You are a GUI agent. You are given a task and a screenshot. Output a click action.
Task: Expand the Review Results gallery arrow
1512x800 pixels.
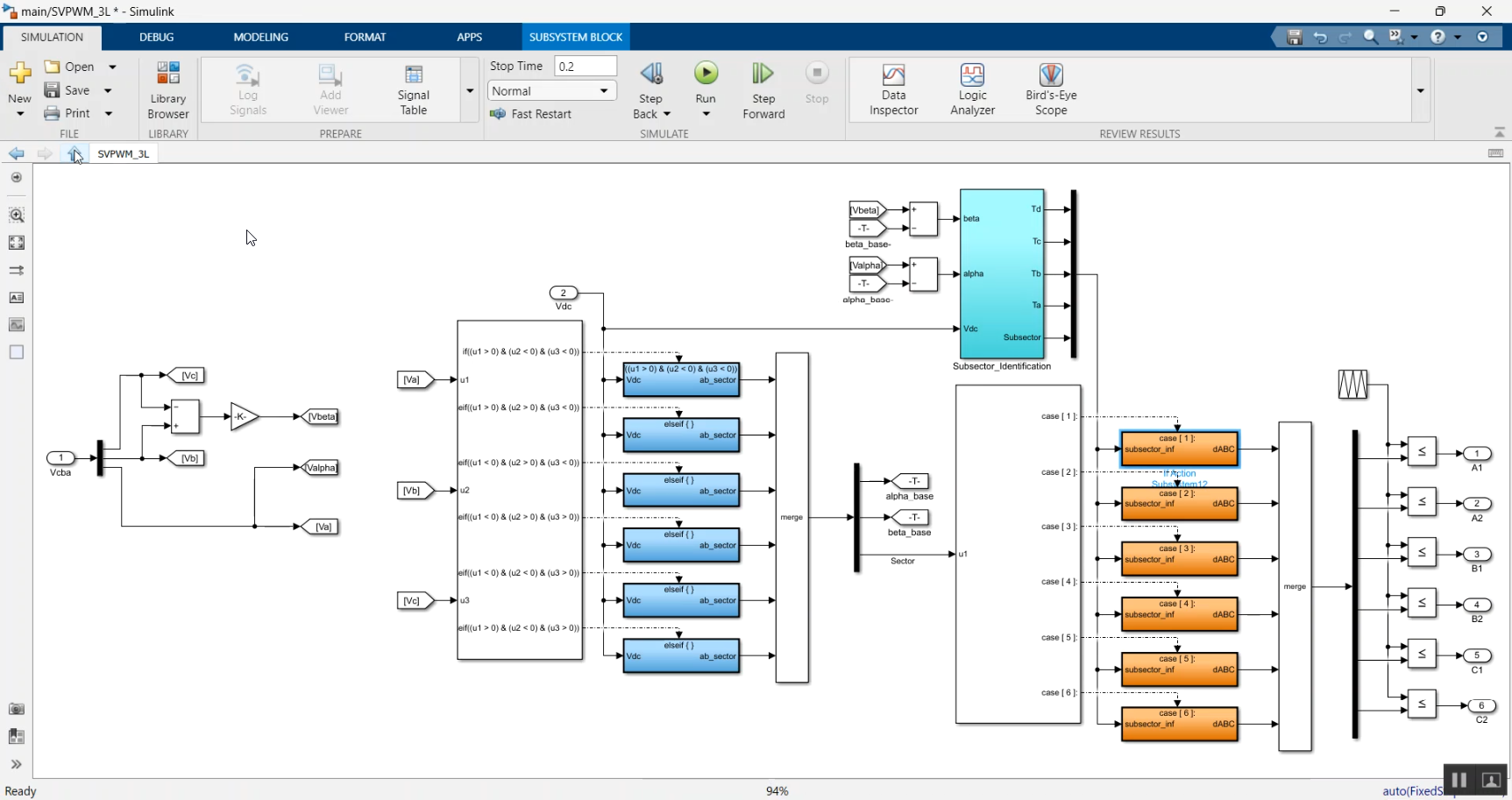(x=1421, y=90)
